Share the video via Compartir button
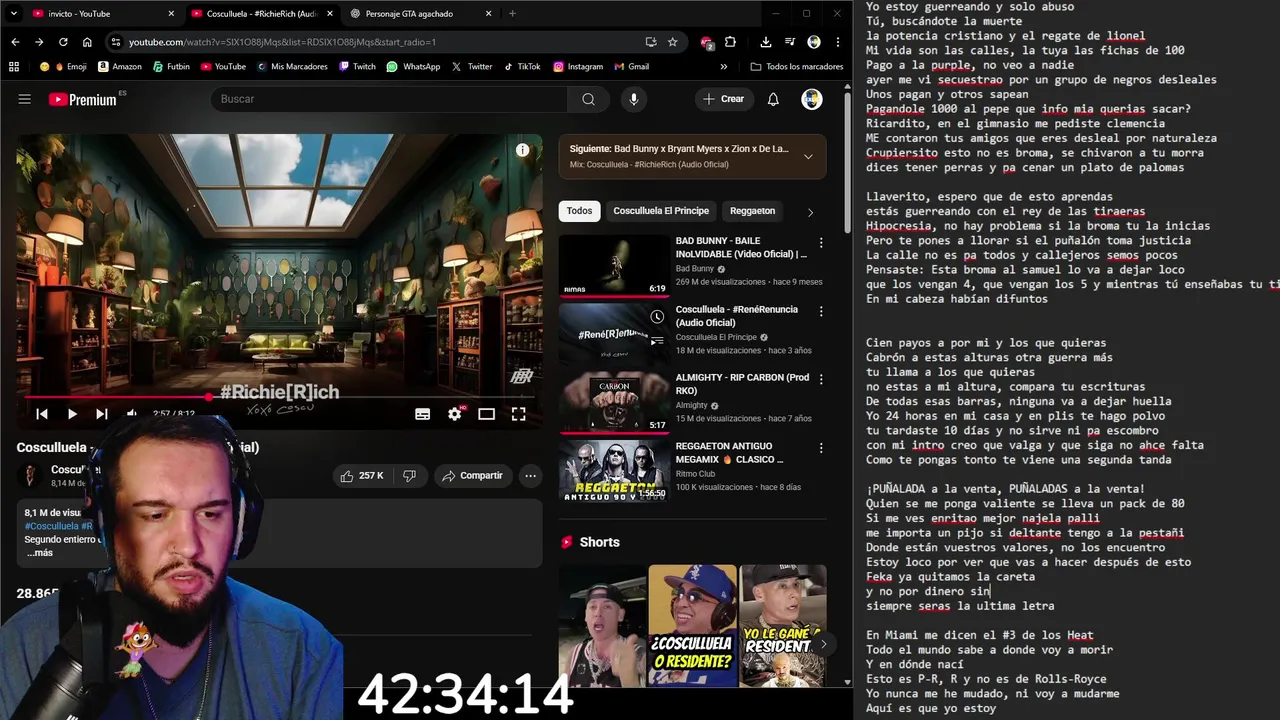The image size is (1280, 720). (473, 476)
